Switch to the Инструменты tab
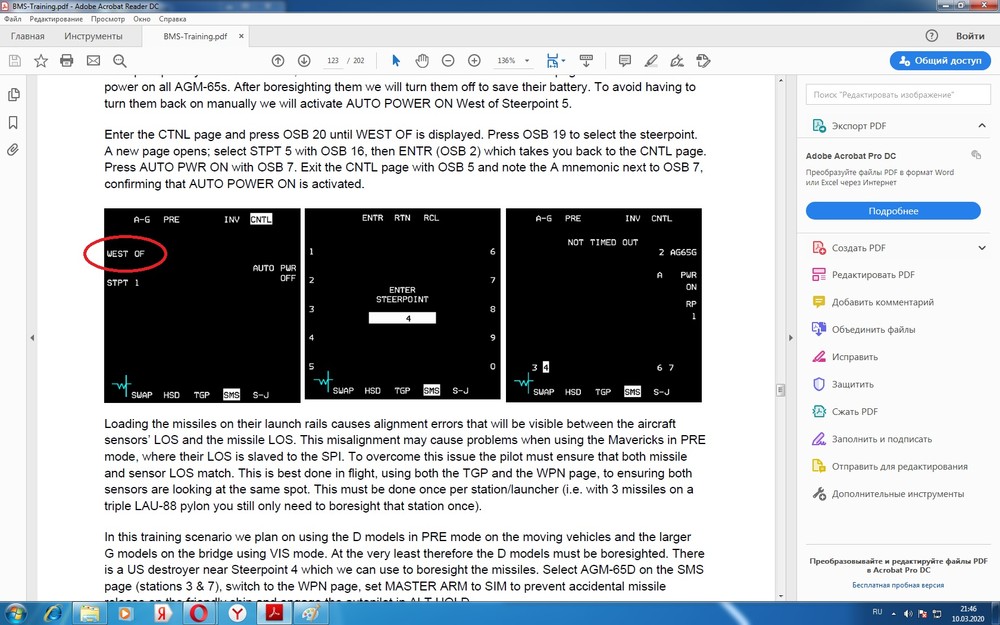Image resolution: width=1000 pixels, height=625 pixels. pos(93,36)
